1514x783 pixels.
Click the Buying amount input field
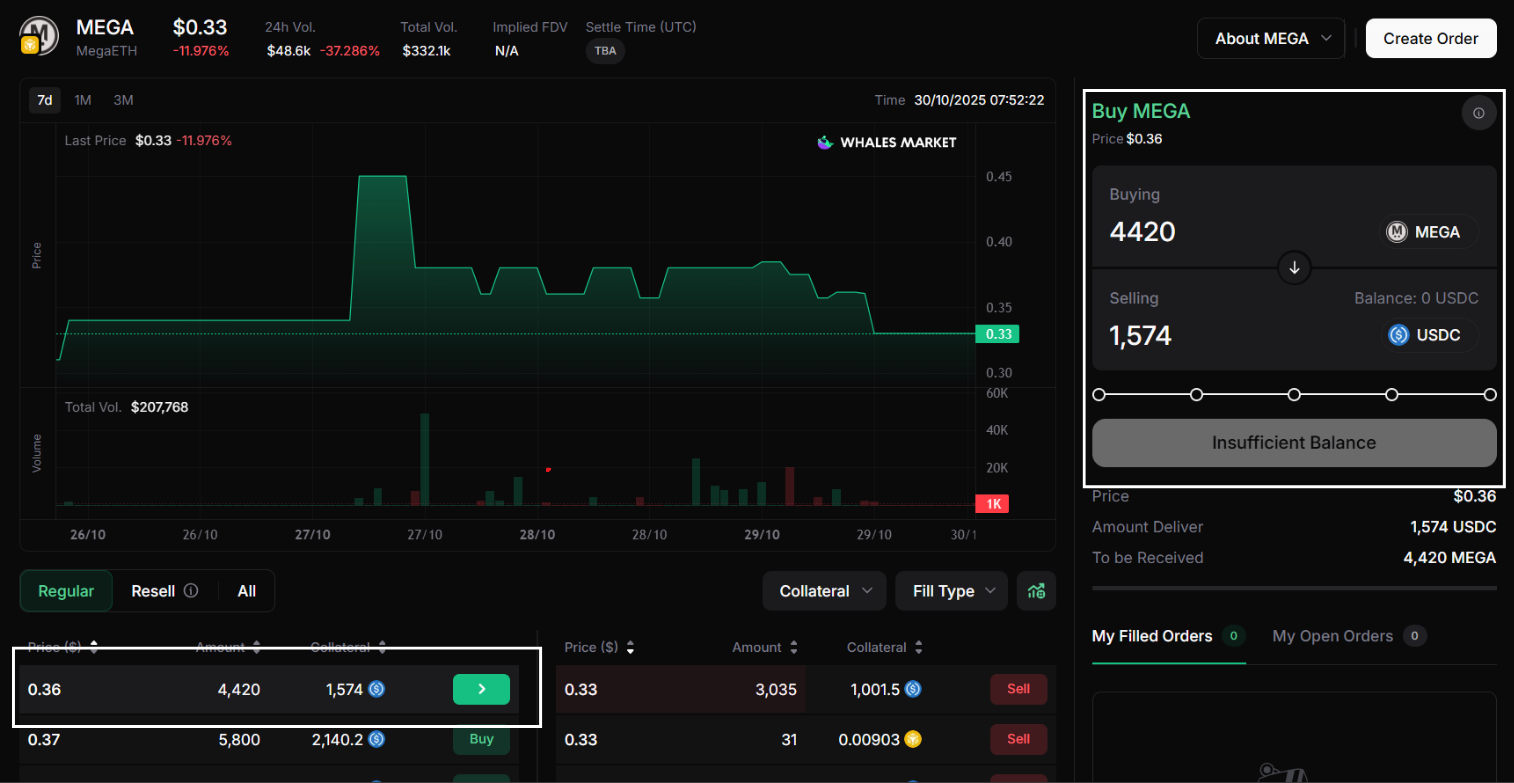pyautogui.click(x=1230, y=232)
